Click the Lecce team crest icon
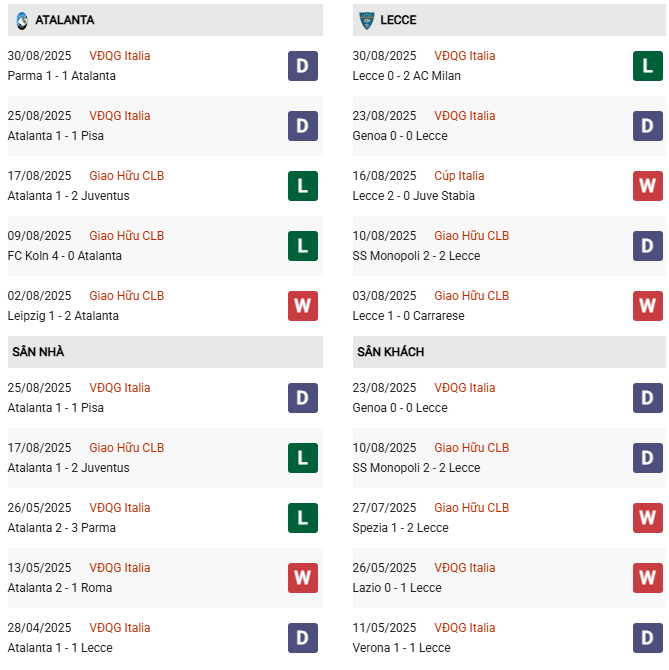 tap(366, 20)
